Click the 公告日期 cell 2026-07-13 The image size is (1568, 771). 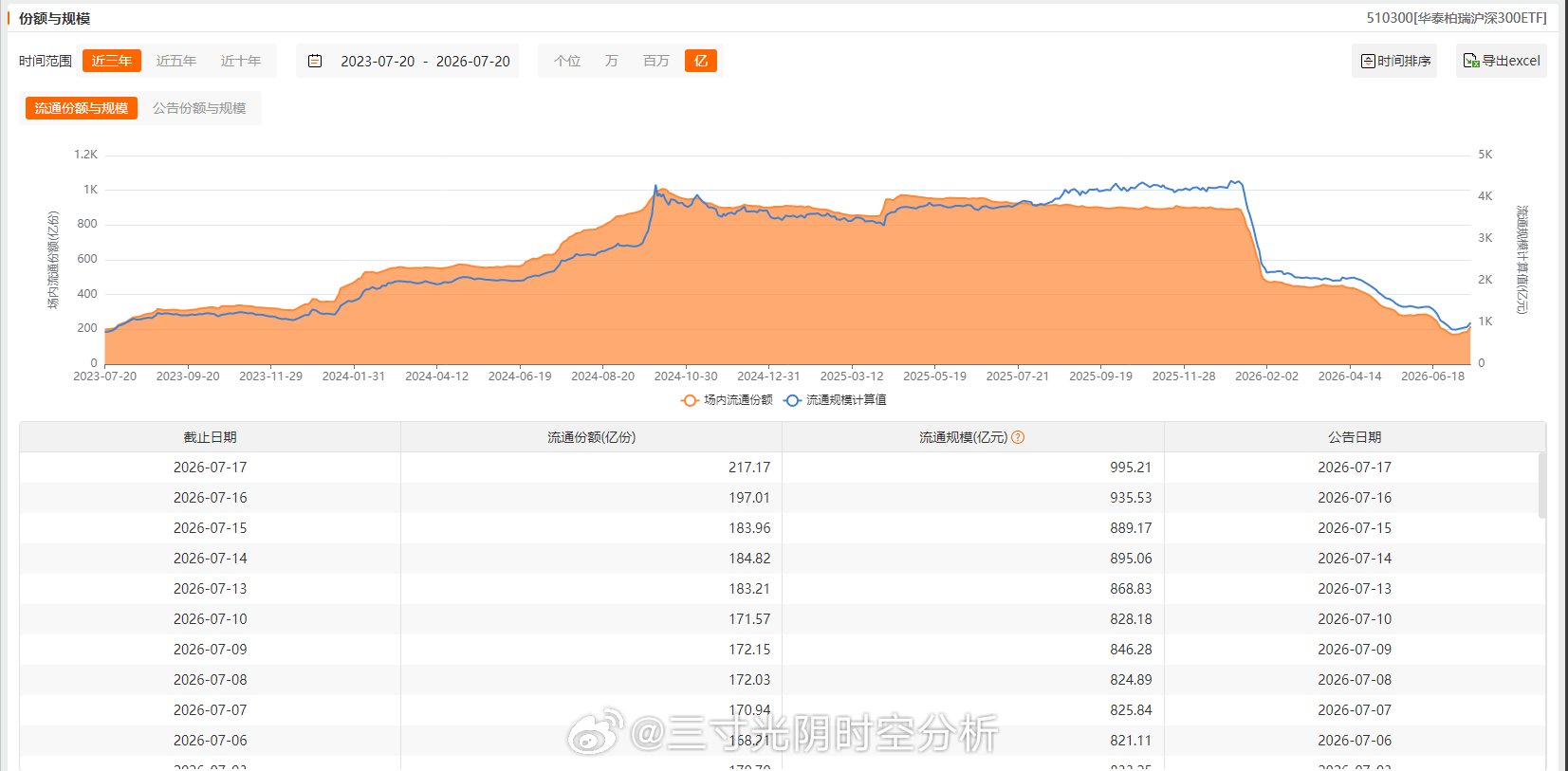[1355, 589]
